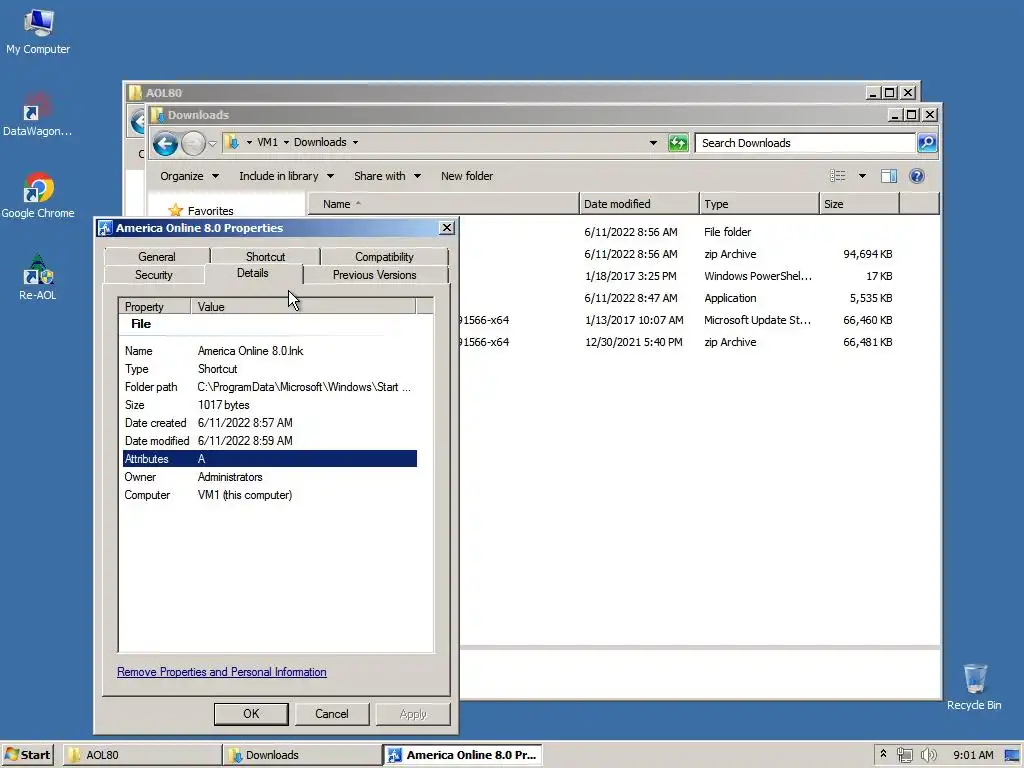Click the green Refresh icon in address bar
This screenshot has height=768, width=1024.
click(x=678, y=142)
